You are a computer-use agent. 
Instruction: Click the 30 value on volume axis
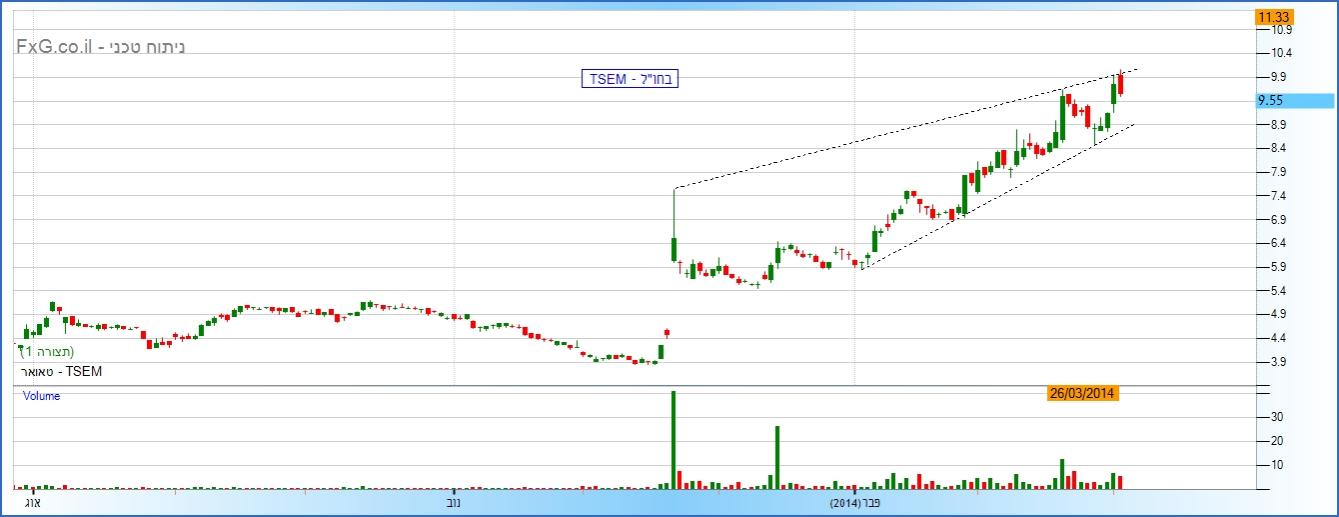tap(1277, 416)
